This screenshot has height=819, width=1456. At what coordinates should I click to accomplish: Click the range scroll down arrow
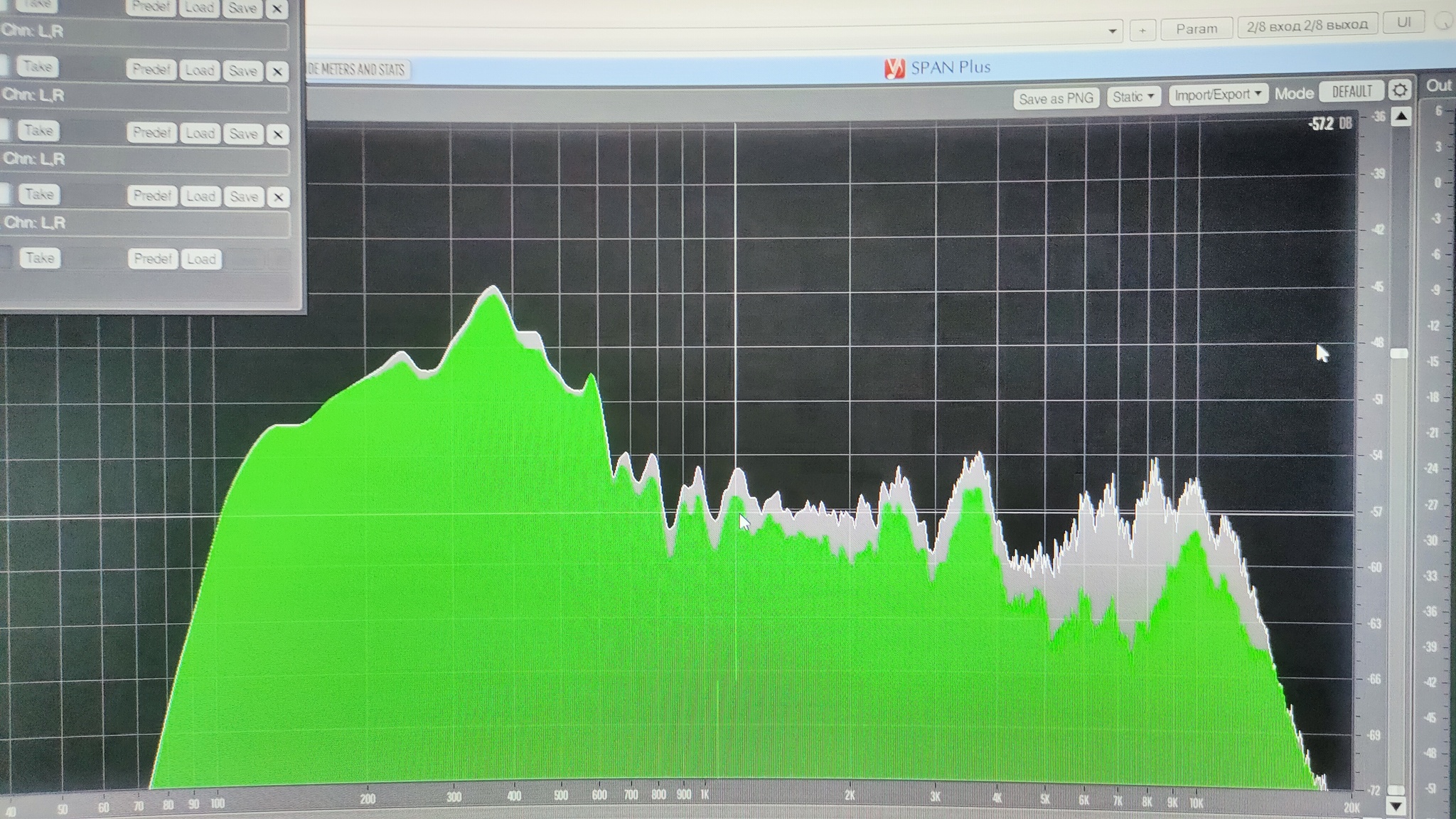pos(1395,806)
